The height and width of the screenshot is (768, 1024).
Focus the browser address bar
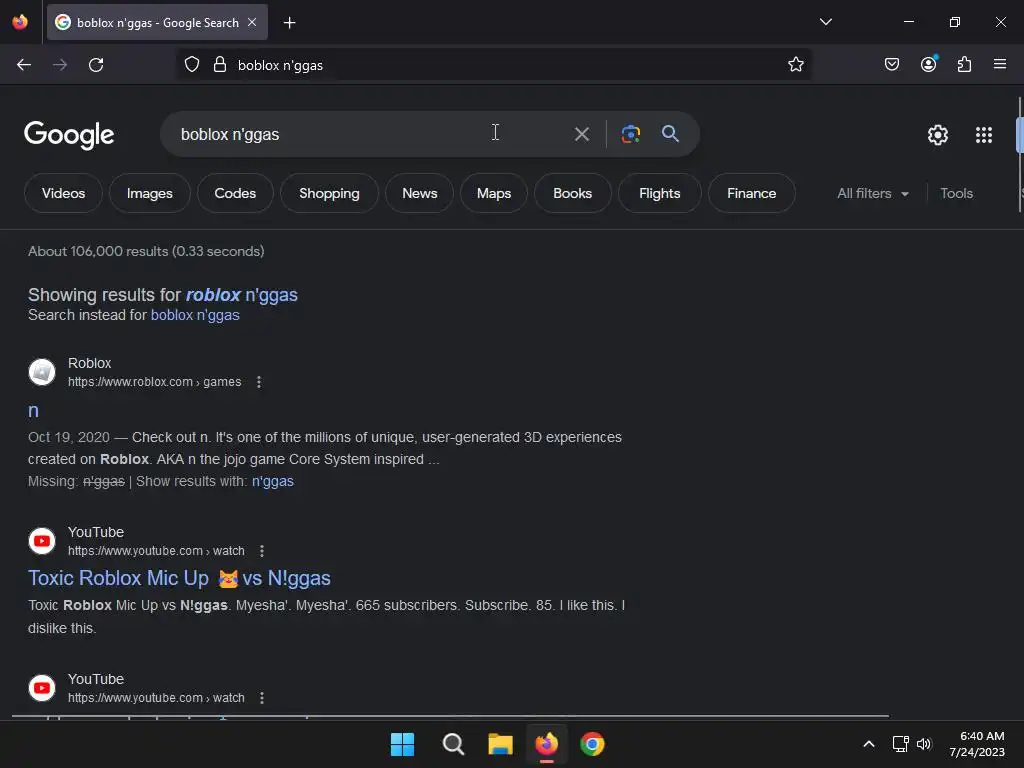(x=496, y=65)
